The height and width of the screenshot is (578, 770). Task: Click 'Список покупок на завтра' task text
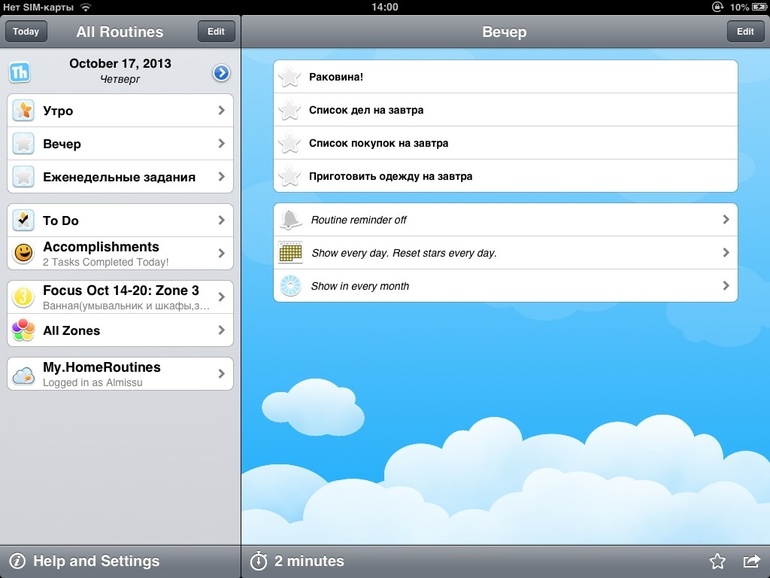pos(378,143)
